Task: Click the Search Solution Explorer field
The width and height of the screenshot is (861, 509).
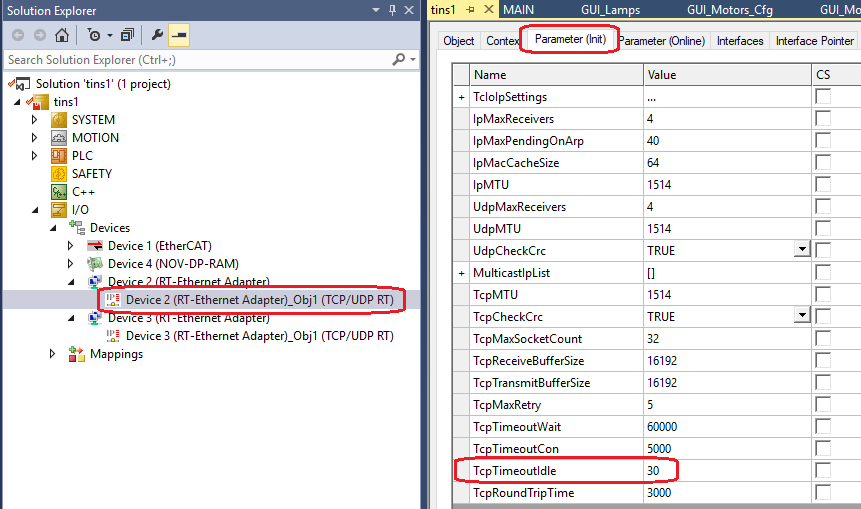Action: [x=200, y=60]
